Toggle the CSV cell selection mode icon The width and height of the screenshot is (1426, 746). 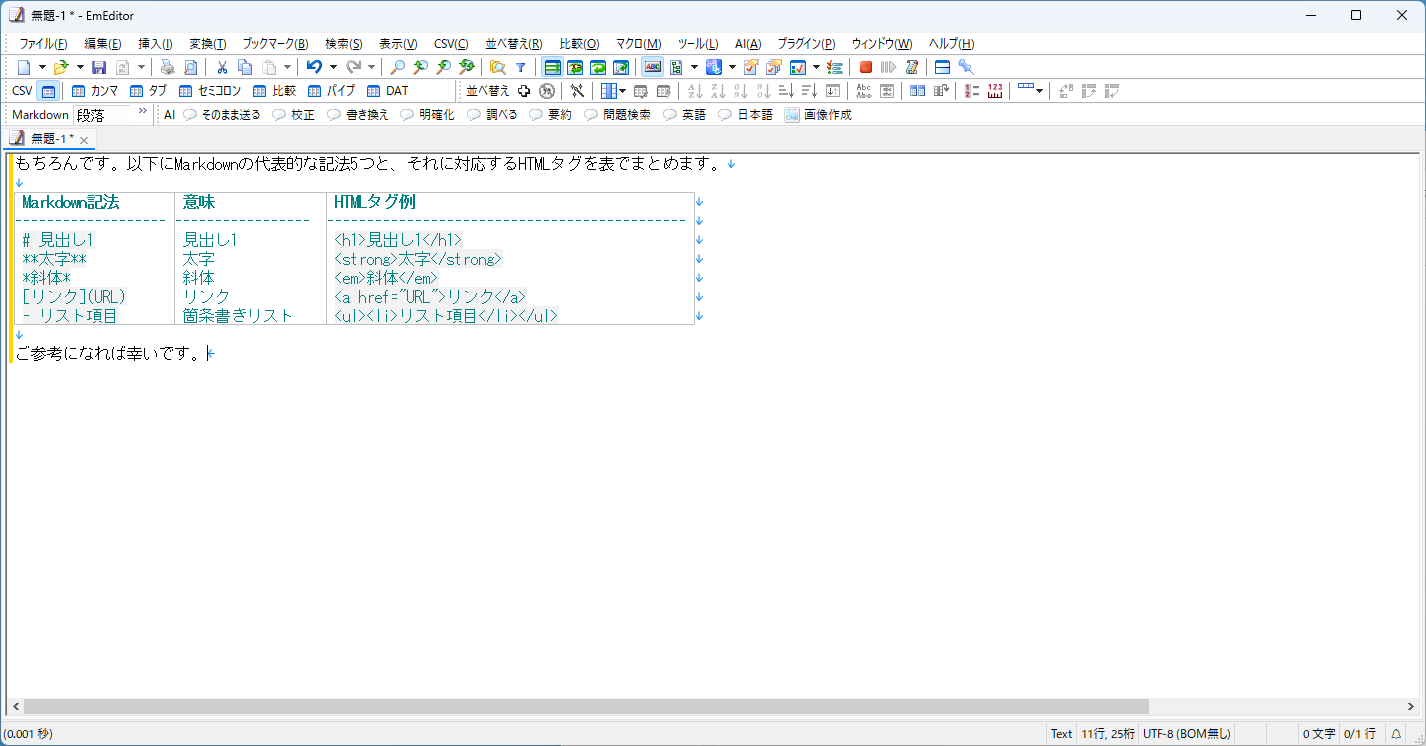[48, 91]
